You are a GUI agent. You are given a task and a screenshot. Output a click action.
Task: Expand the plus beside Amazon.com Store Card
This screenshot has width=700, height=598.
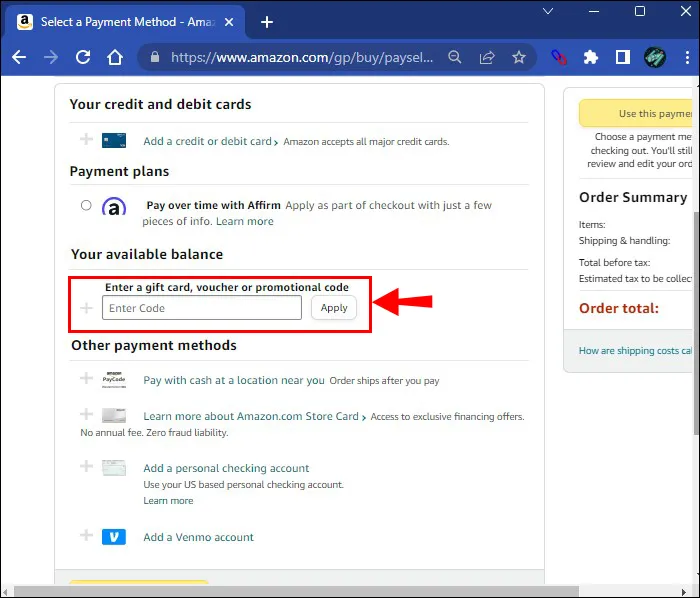click(x=86, y=414)
